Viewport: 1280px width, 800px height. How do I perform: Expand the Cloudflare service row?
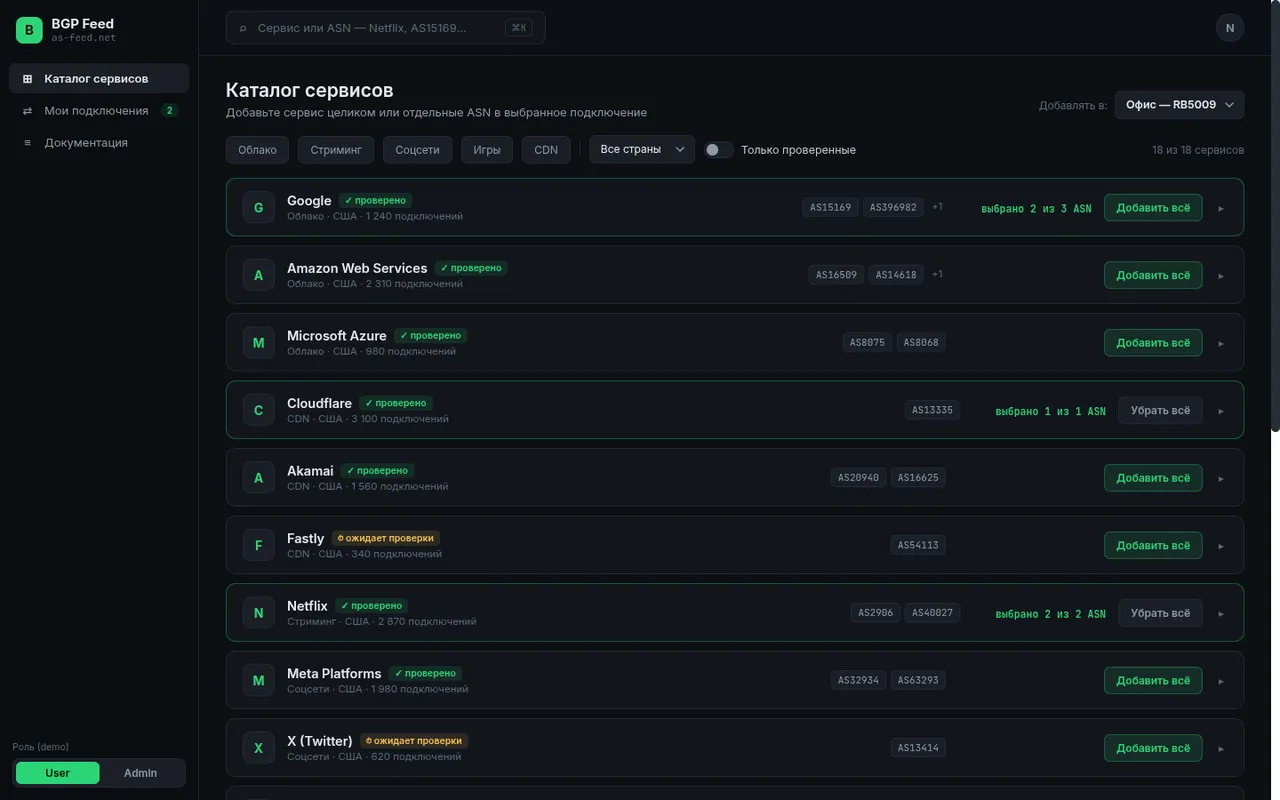point(1221,410)
